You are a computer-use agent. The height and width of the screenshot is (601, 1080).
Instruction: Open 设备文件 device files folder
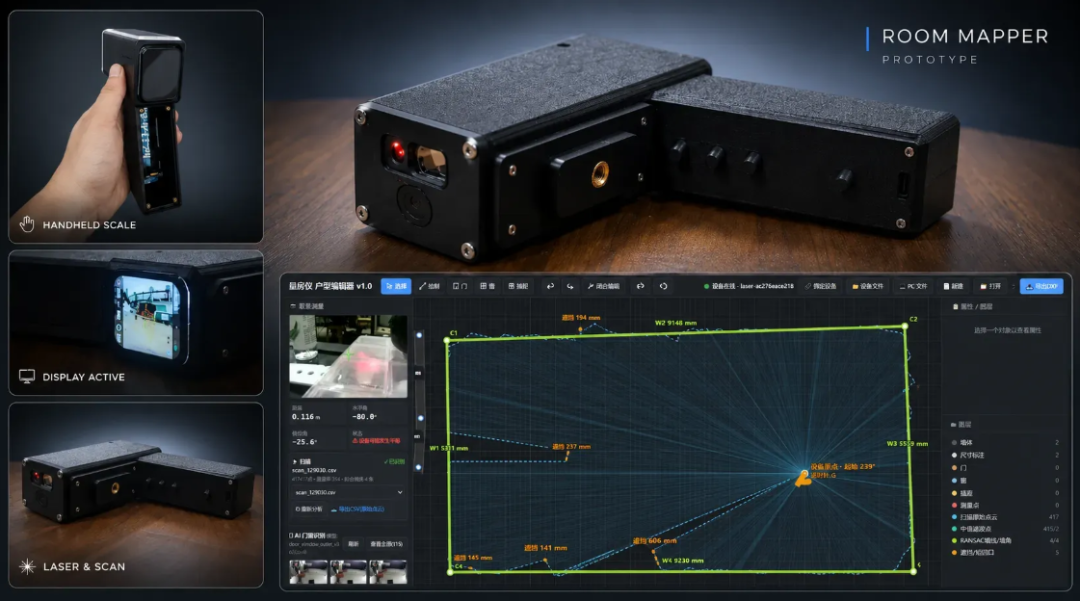[868, 286]
